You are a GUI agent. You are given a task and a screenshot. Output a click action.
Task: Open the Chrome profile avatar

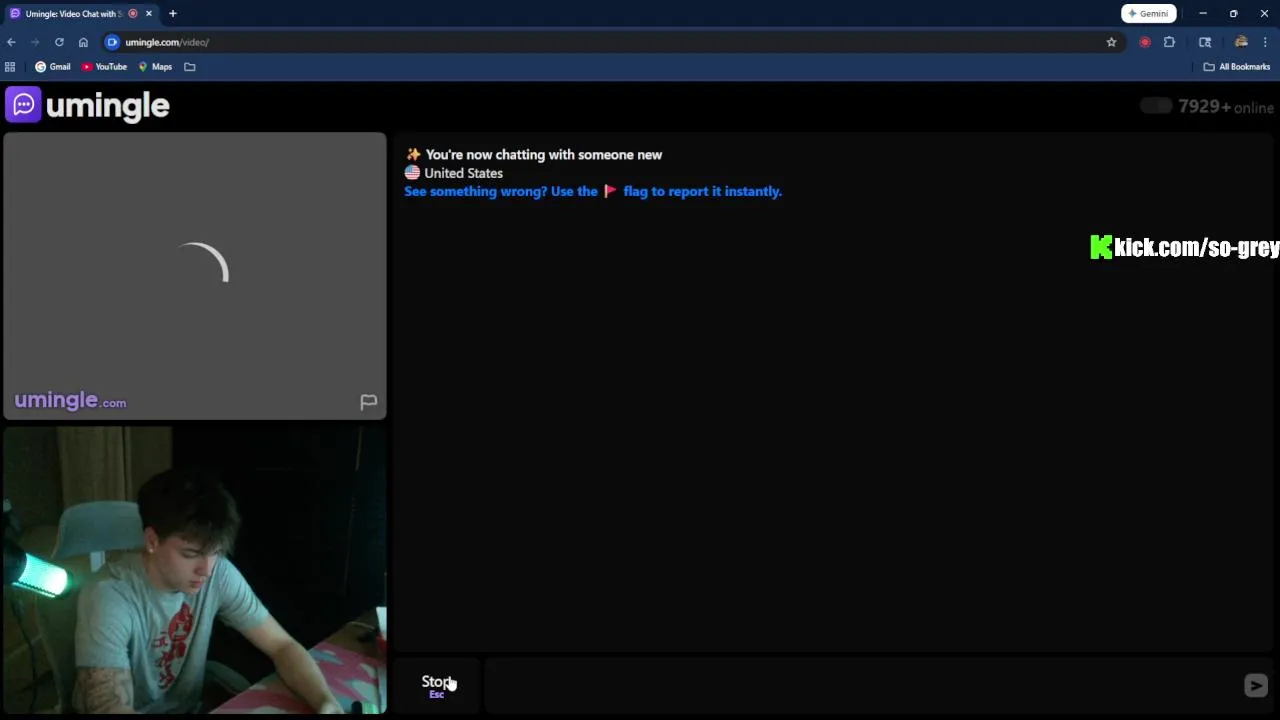tap(1241, 42)
